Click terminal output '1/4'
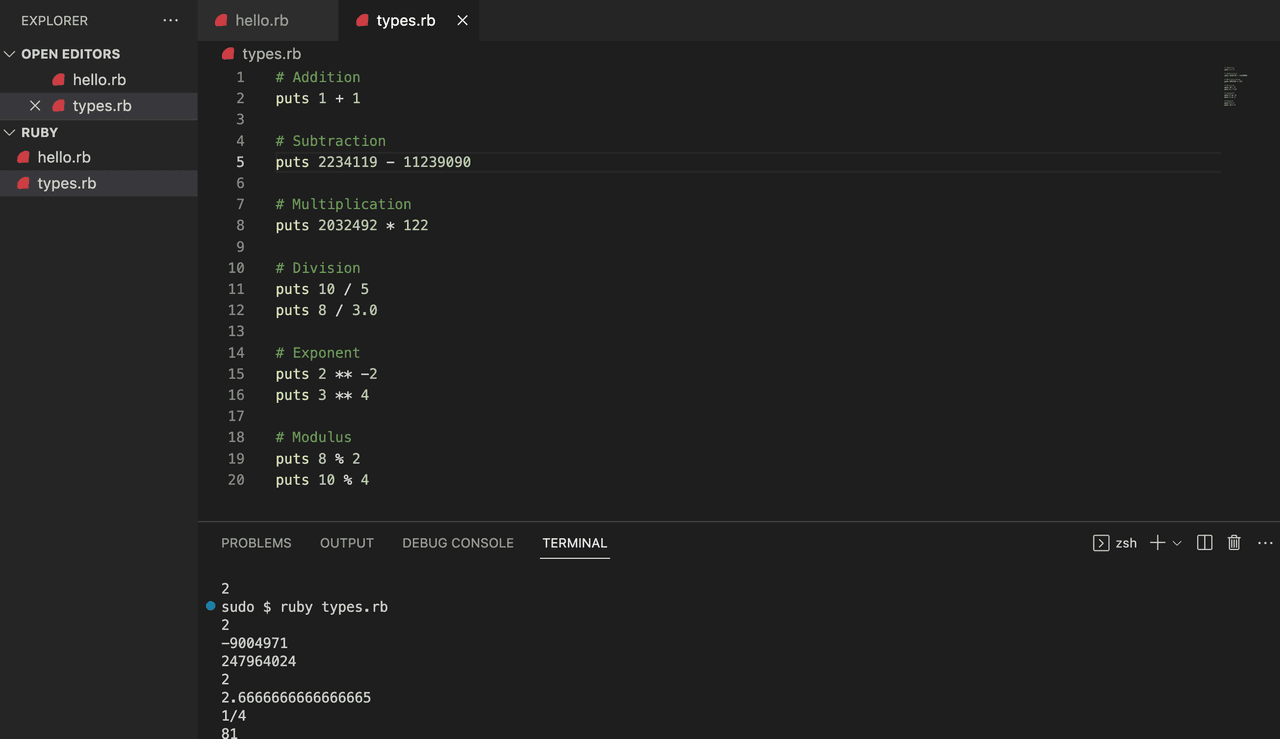Viewport: 1280px width, 739px height. 233,715
